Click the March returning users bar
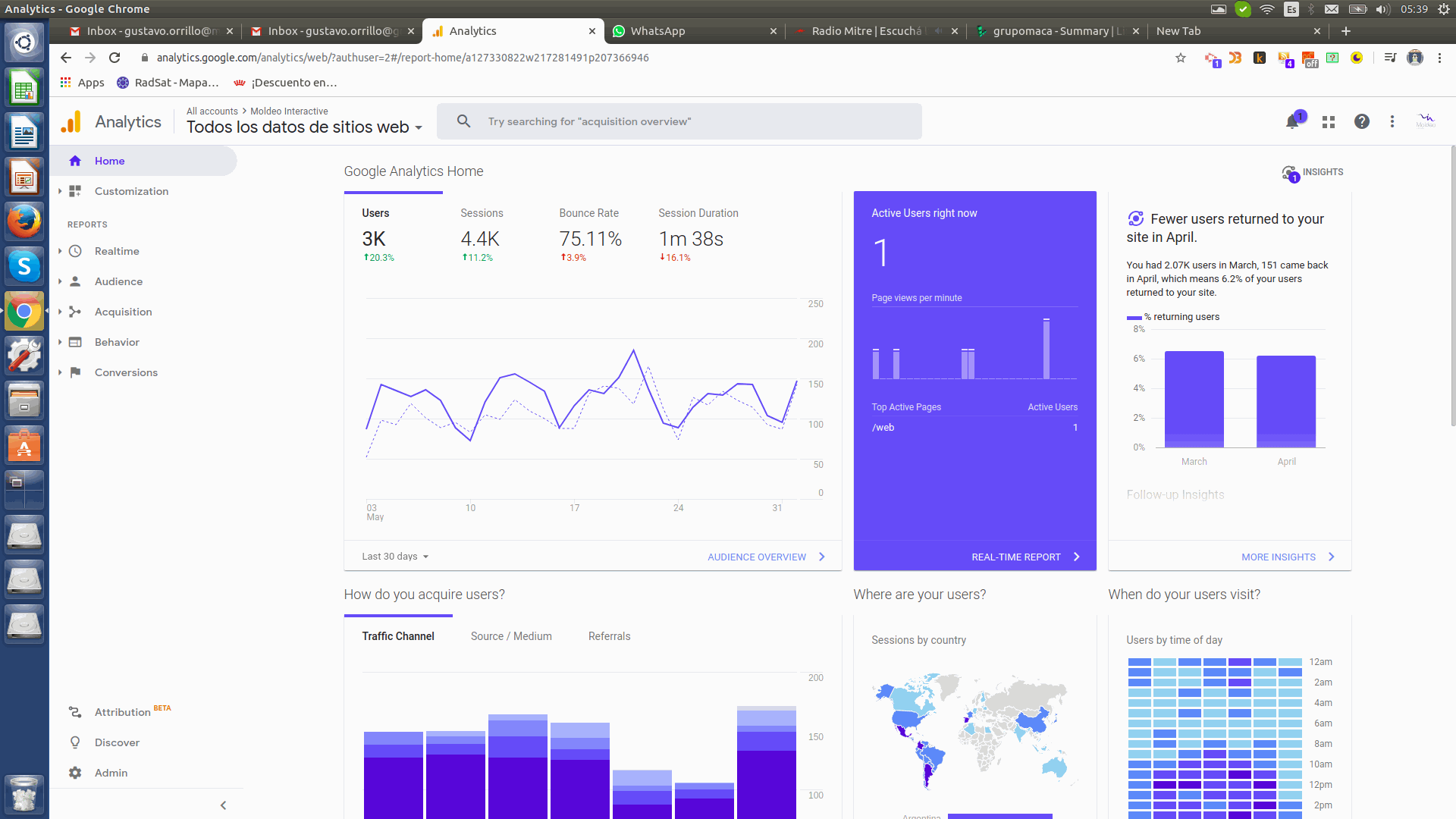Screen dimensions: 1456x819 pyautogui.click(x=1194, y=399)
